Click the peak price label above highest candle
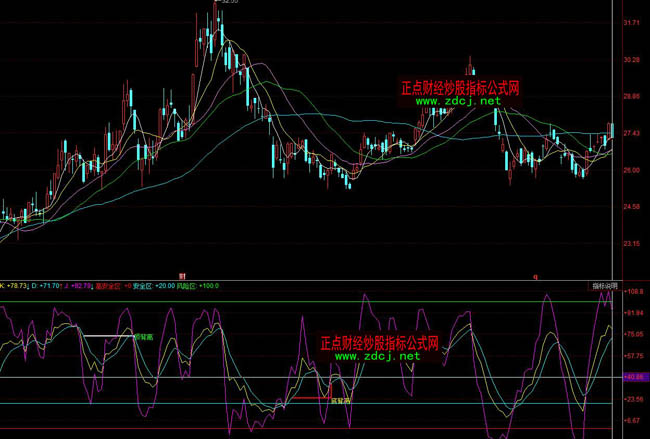The height and width of the screenshot is (439, 650). (x=229, y=2)
